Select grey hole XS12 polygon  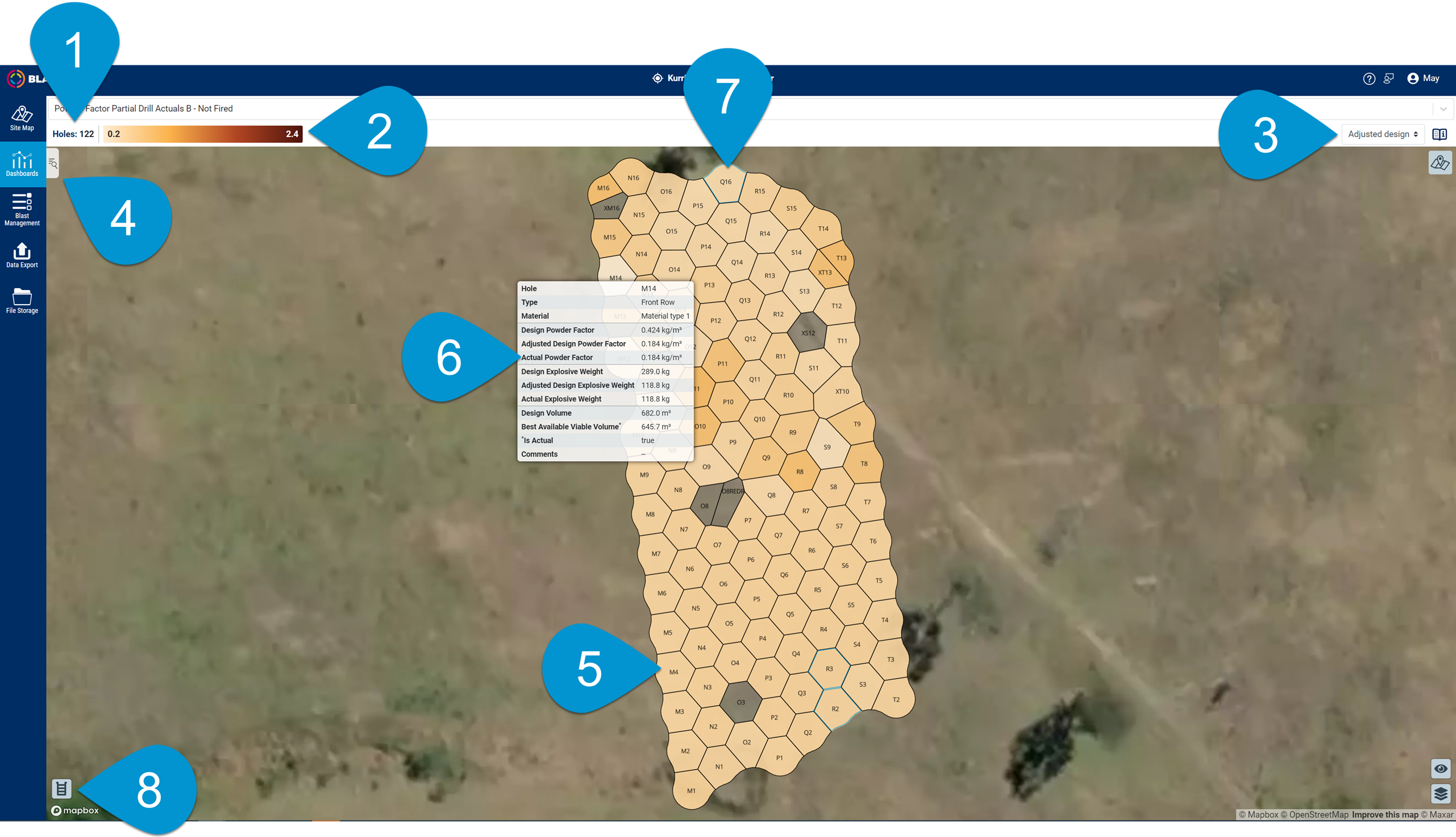[808, 333]
